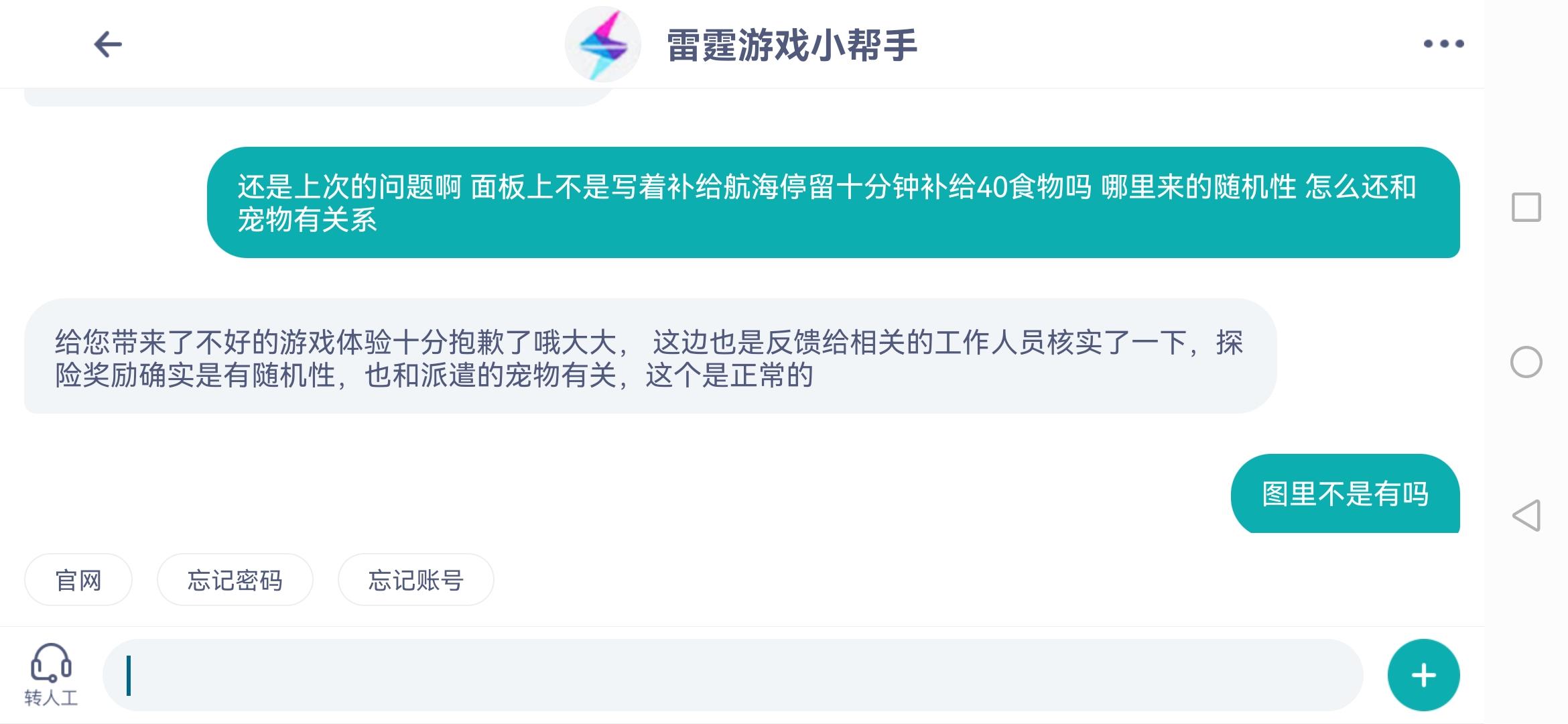
Task: Tap Android back triangle button
Action: pyautogui.click(x=1526, y=516)
